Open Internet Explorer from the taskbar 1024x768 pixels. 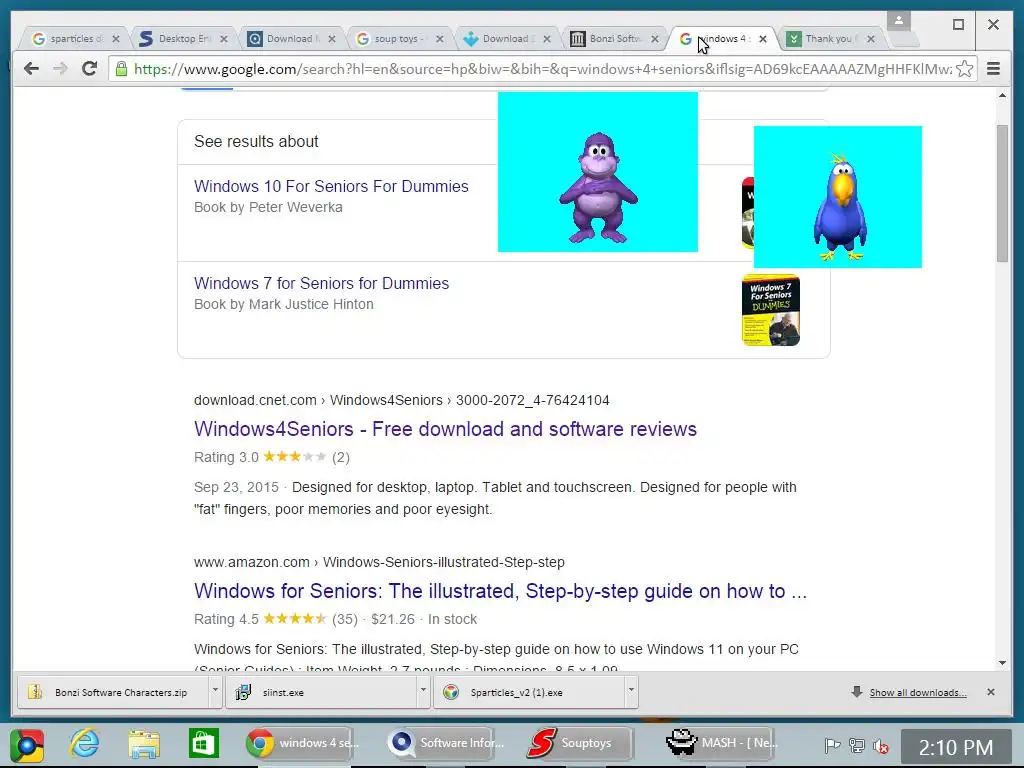85,744
